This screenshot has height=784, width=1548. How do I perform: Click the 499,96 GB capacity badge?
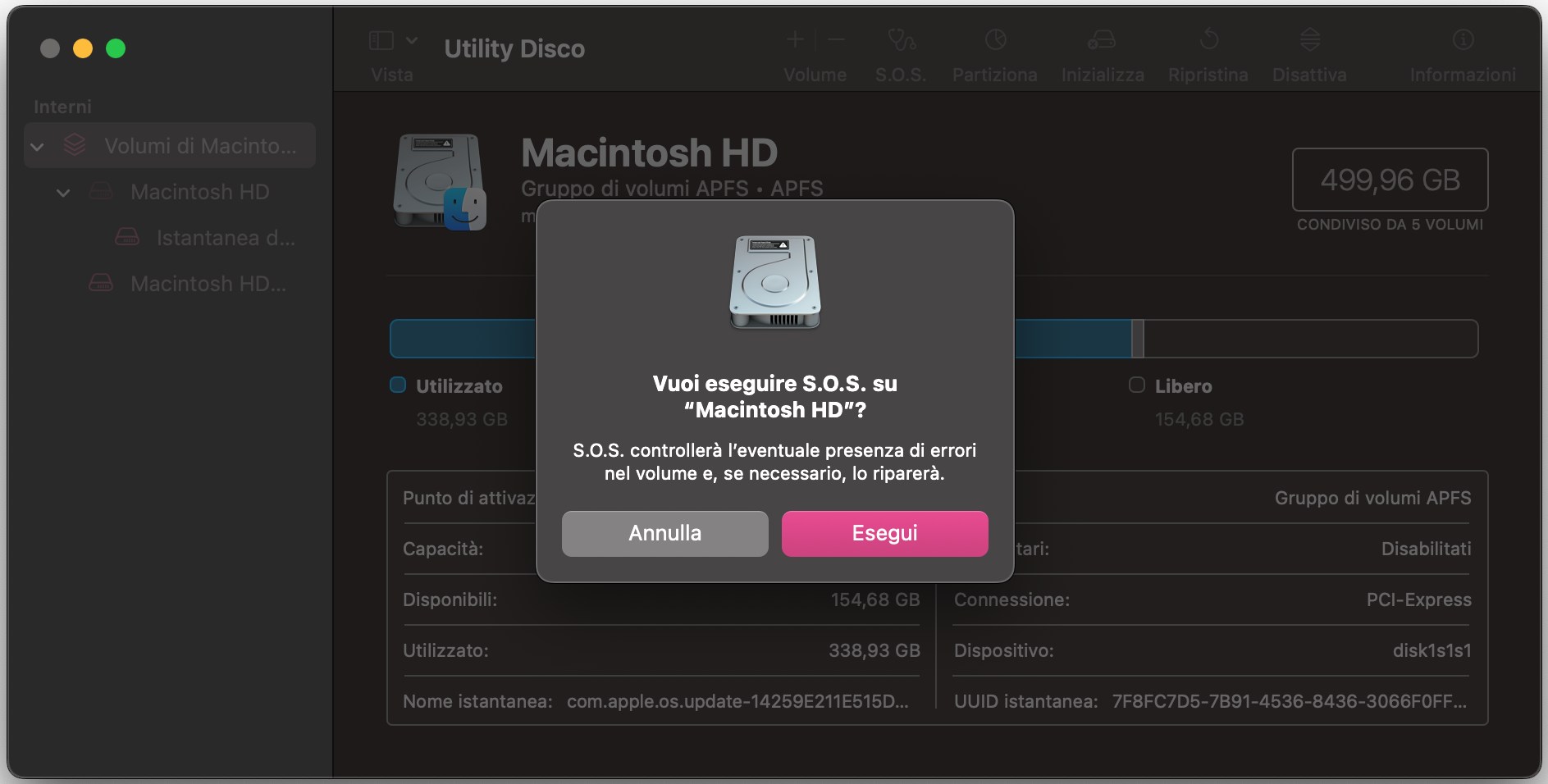pos(1390,180)
